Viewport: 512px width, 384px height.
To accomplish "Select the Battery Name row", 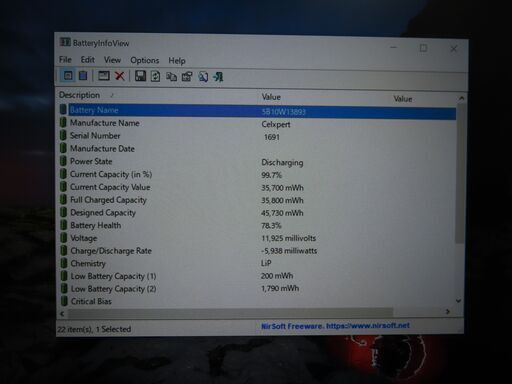I will [257, 111].
